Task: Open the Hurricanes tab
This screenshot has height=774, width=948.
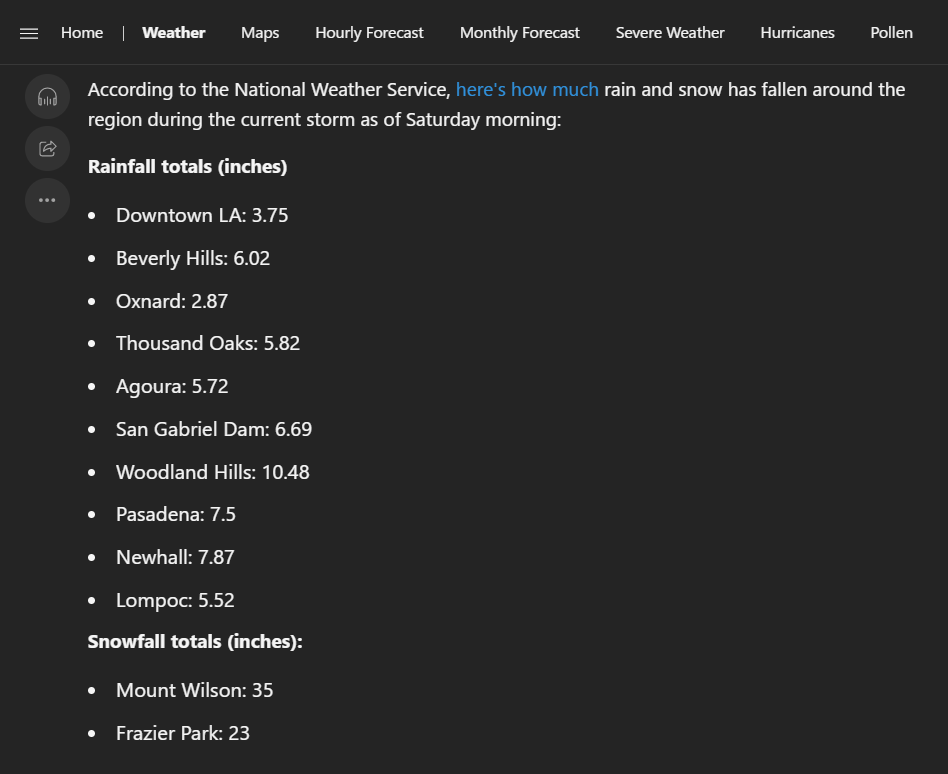Action: pyautogui.click(x=797, y=33)
